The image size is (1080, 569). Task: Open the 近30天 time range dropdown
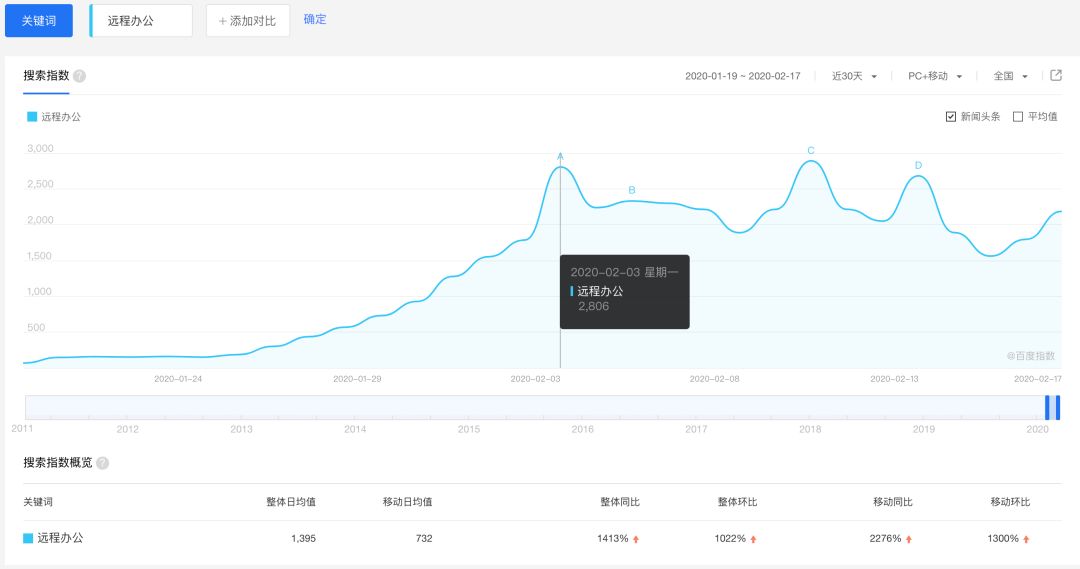point(854,76)
